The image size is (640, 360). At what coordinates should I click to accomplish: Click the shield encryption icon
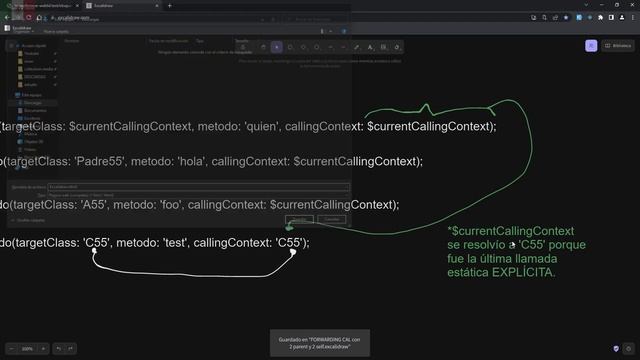(x=616, y=349)
